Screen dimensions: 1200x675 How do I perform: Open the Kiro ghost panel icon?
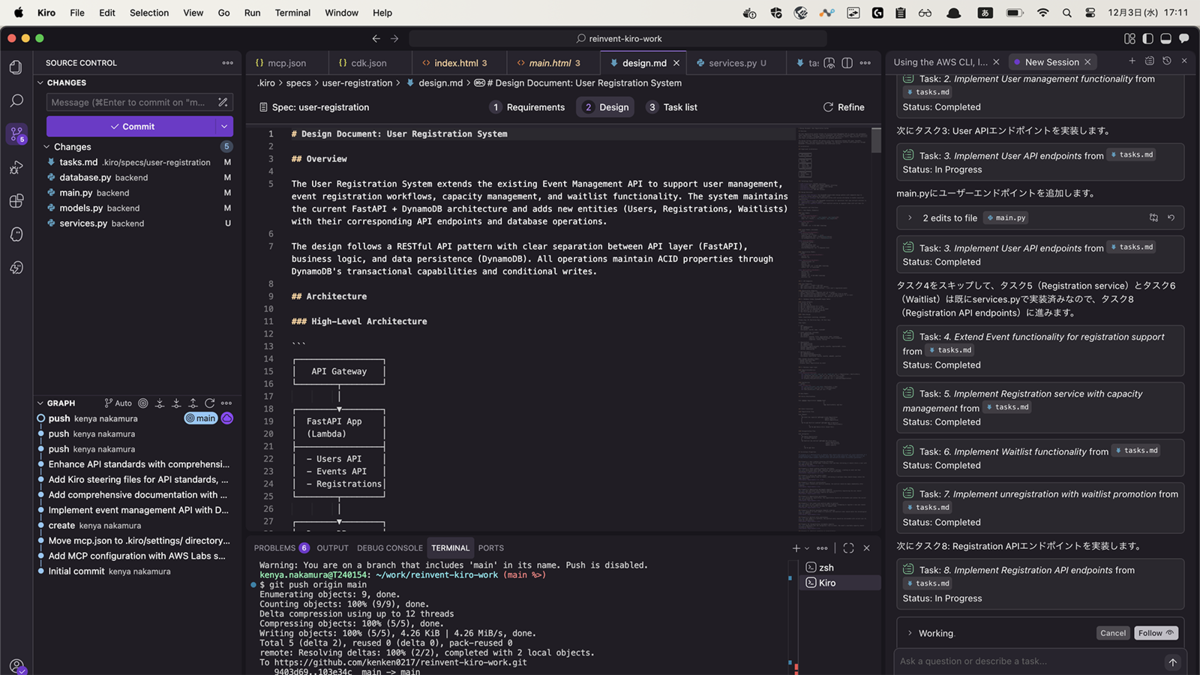[16, 234]
